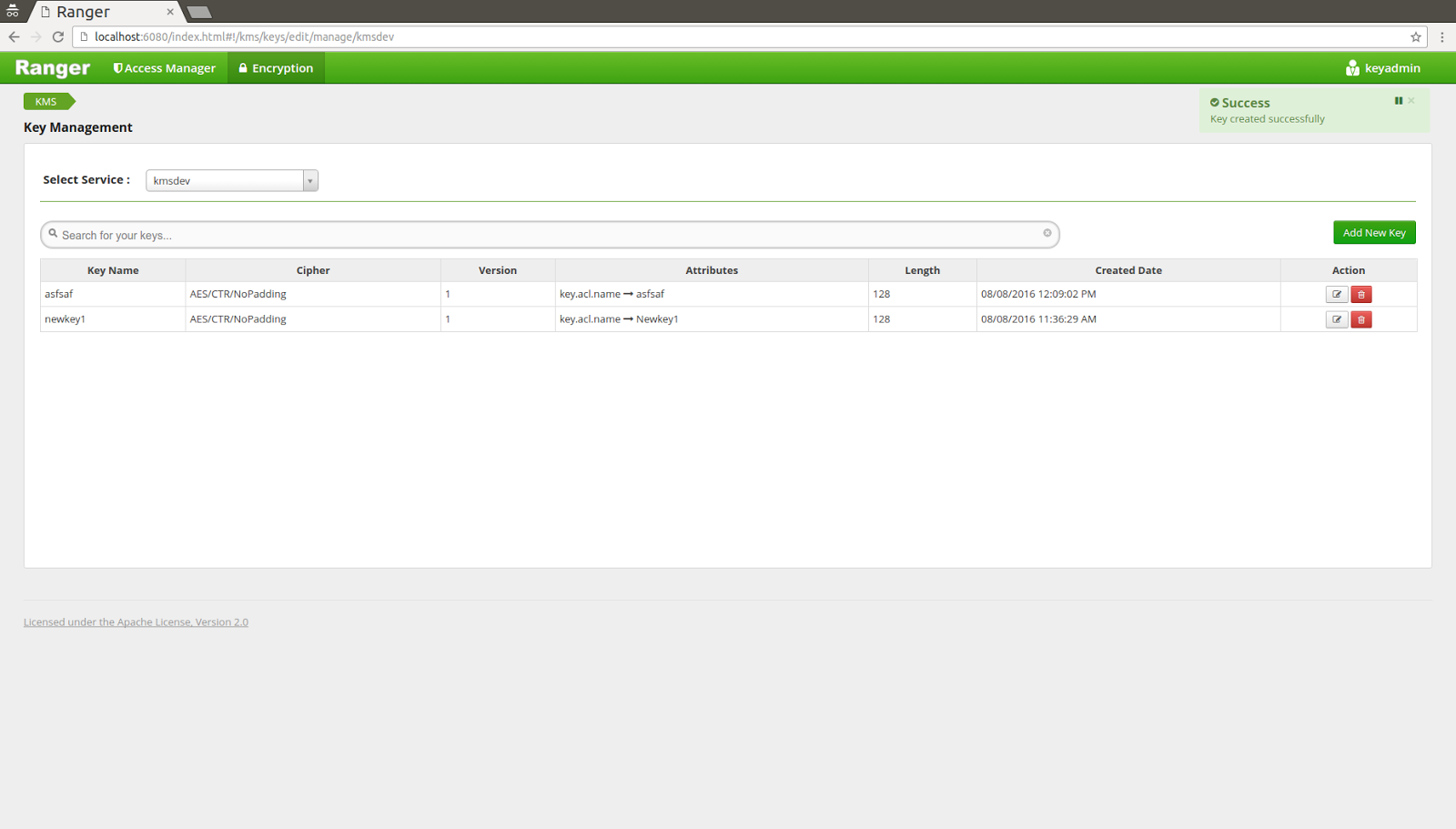Click the Ranger logo
Image resolution: width=1456 pixels, height=829 pixels.
pyautogui.click(x=51, y=67)
